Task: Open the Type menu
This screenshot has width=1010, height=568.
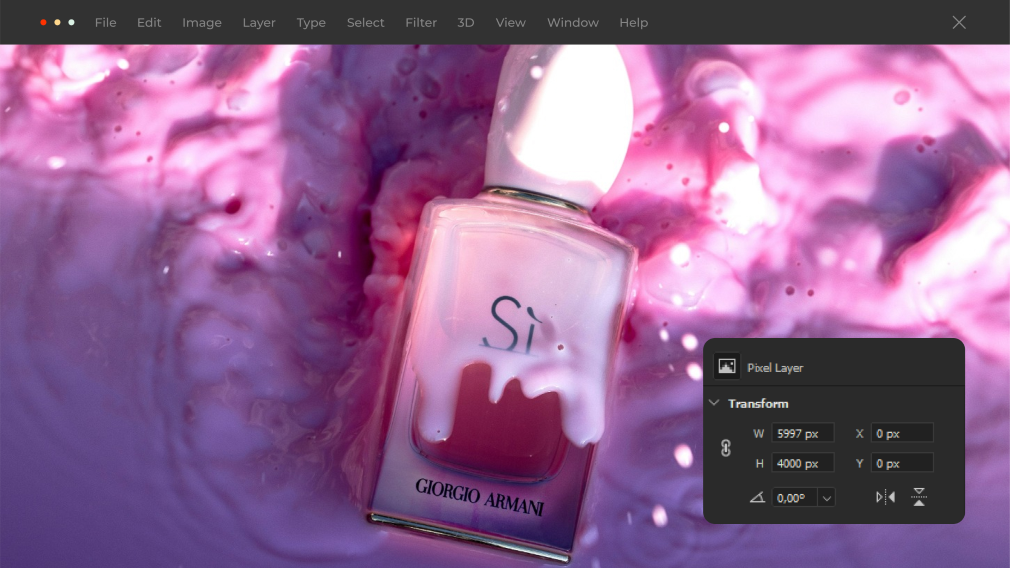Action: [311, 23]
